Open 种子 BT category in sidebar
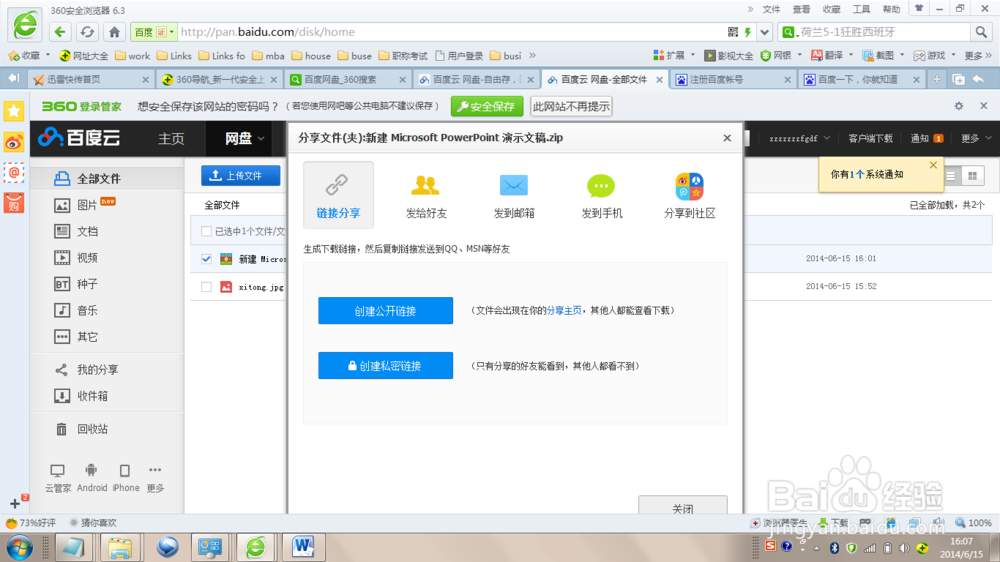Image resolution: width=1000 pixels, height=562 pixels. click(87, 284)
